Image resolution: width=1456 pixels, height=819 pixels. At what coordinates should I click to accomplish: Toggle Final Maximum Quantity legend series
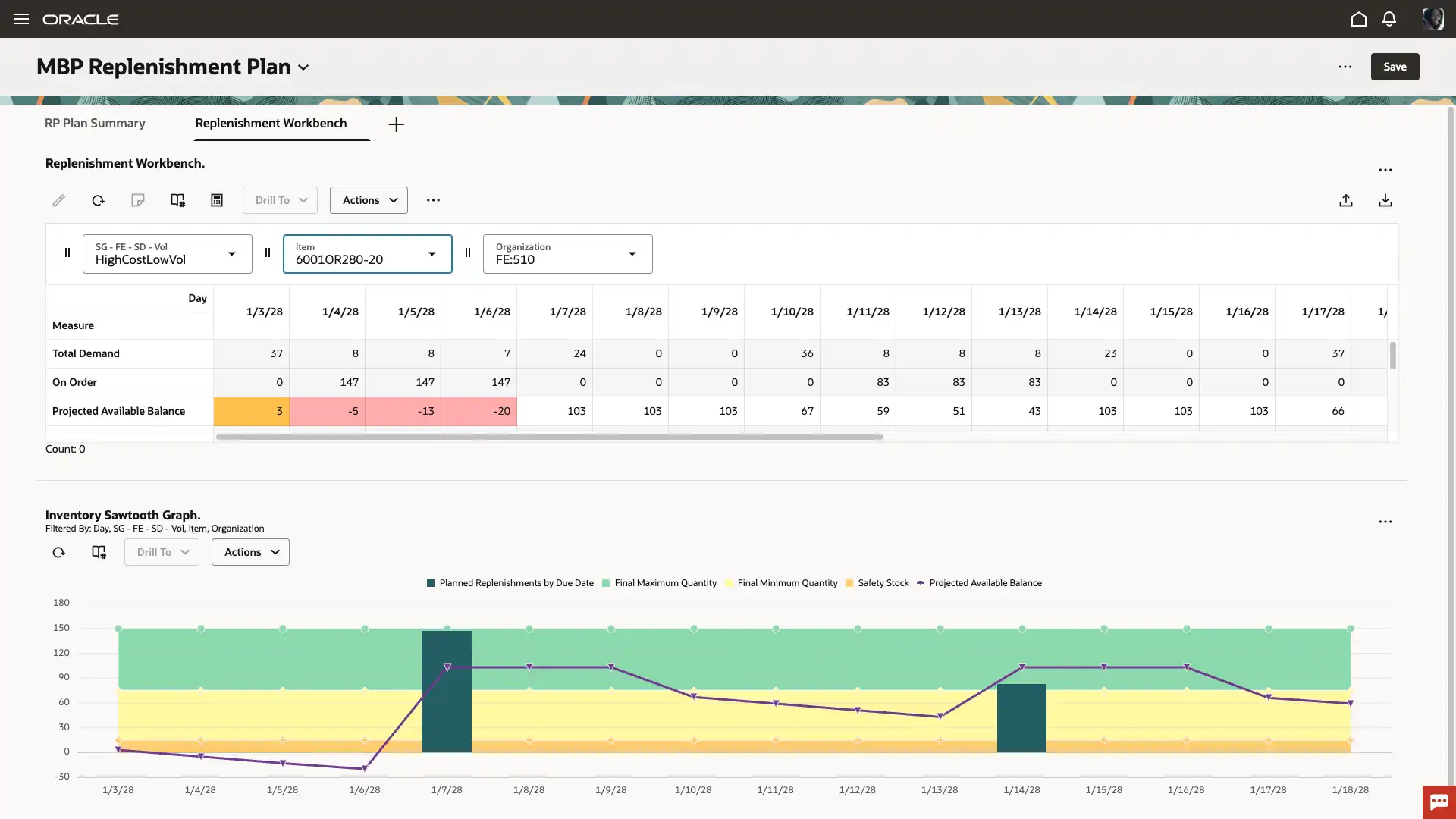click(664, 583)
